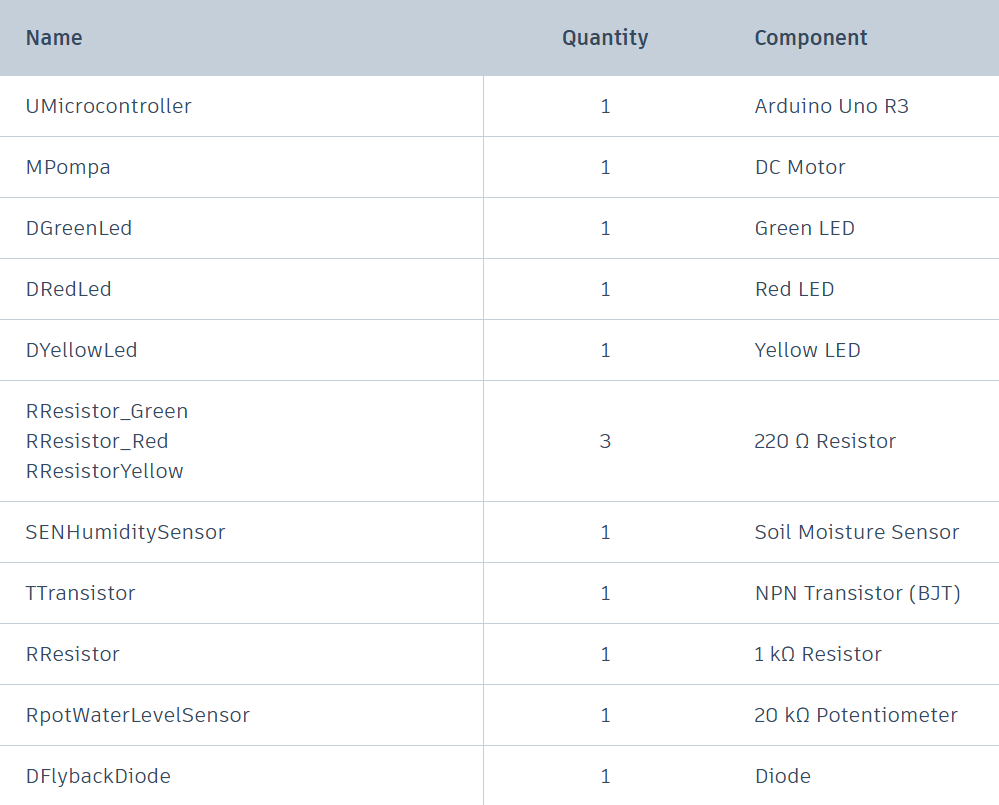Screen dimensions: 999x805
Task: Click the NPN Transistor (BJT) cell
Action: pos(858,593)
